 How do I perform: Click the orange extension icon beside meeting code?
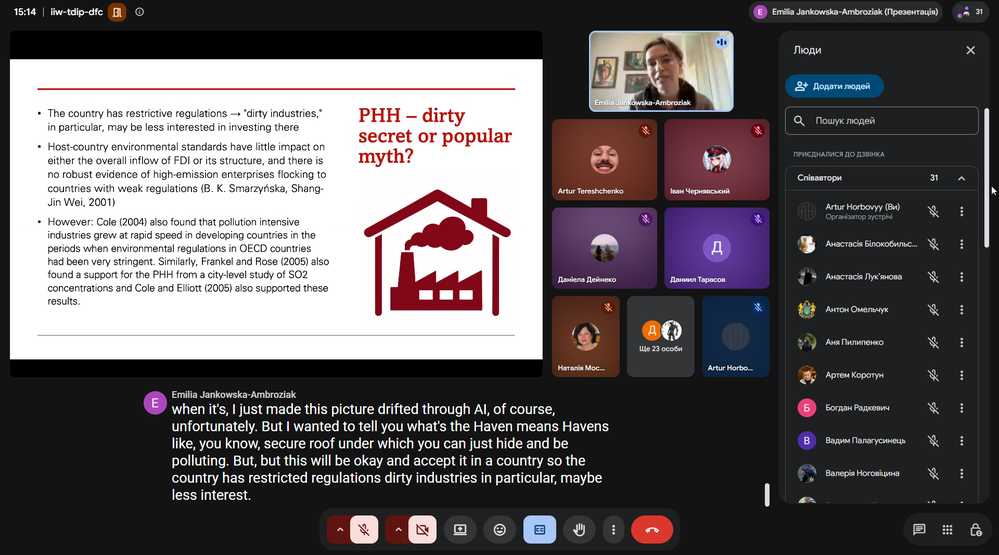coord(117,11)
